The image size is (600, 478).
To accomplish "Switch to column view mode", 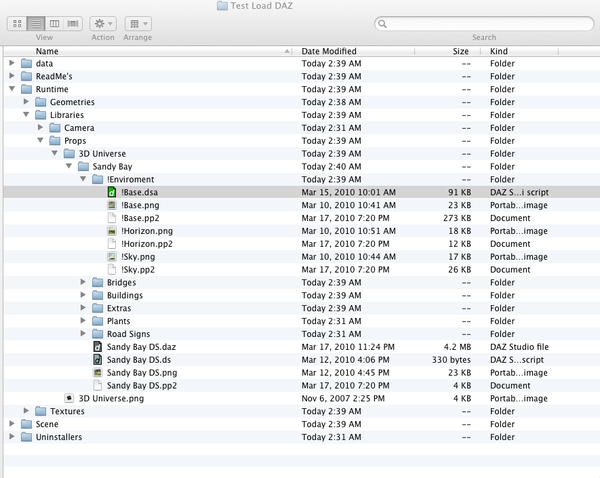I will click(x=54, y=24).
